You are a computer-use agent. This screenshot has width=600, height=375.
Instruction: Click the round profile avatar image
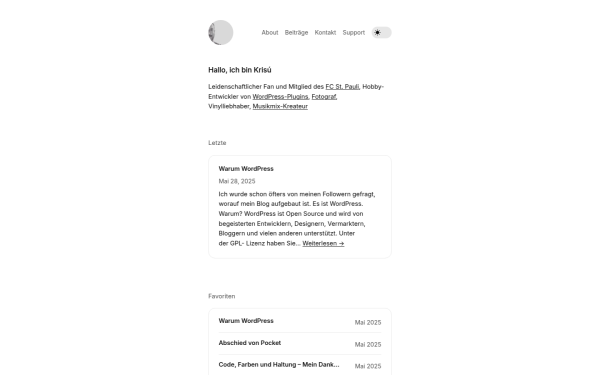(x=221, y=33)
